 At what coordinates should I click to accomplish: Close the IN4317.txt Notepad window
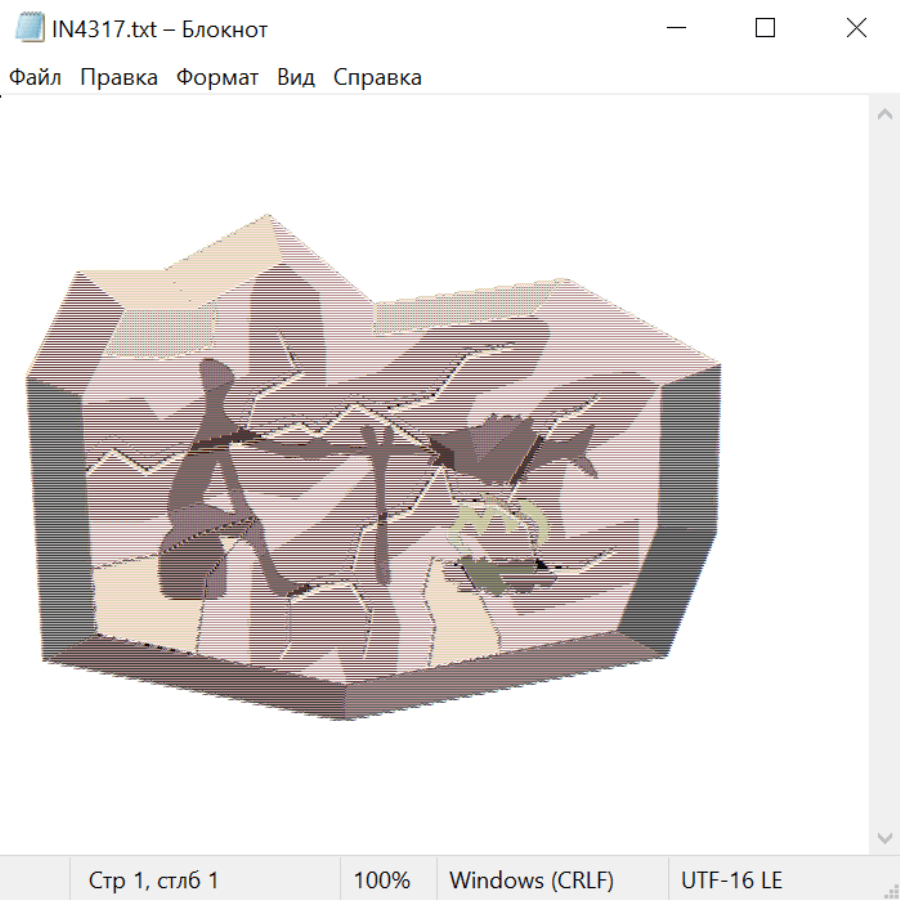coord(856,28)
